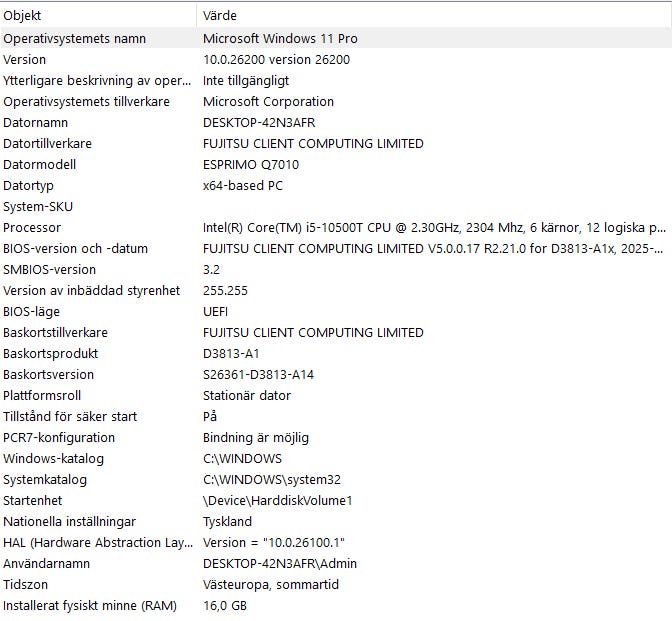Click the Startenhet row label
The image size is (672, 621).
click(33, 501)
